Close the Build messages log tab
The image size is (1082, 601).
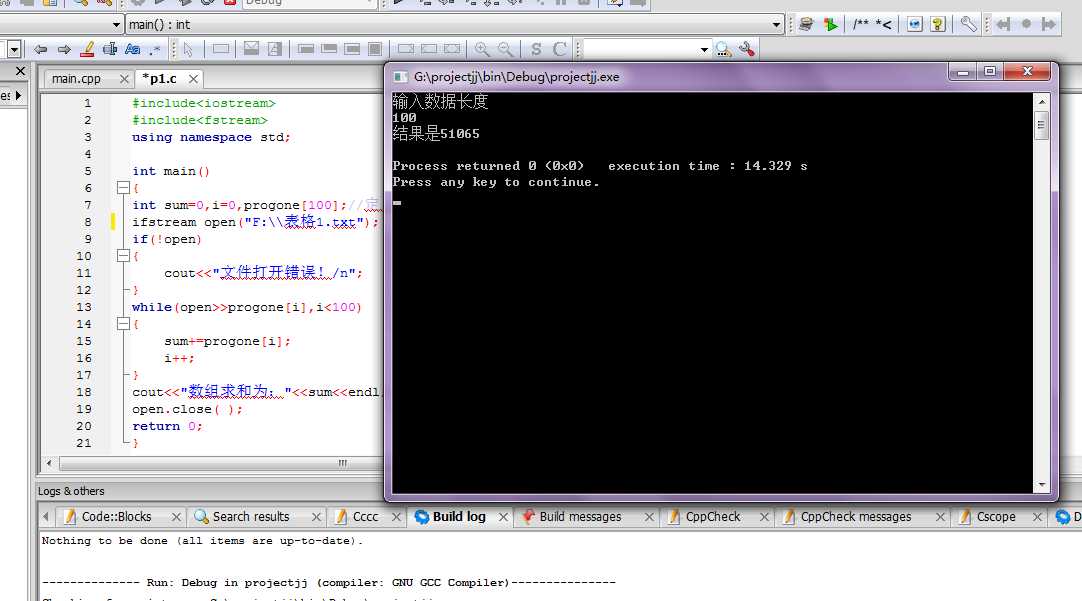(x=649, y=517)
